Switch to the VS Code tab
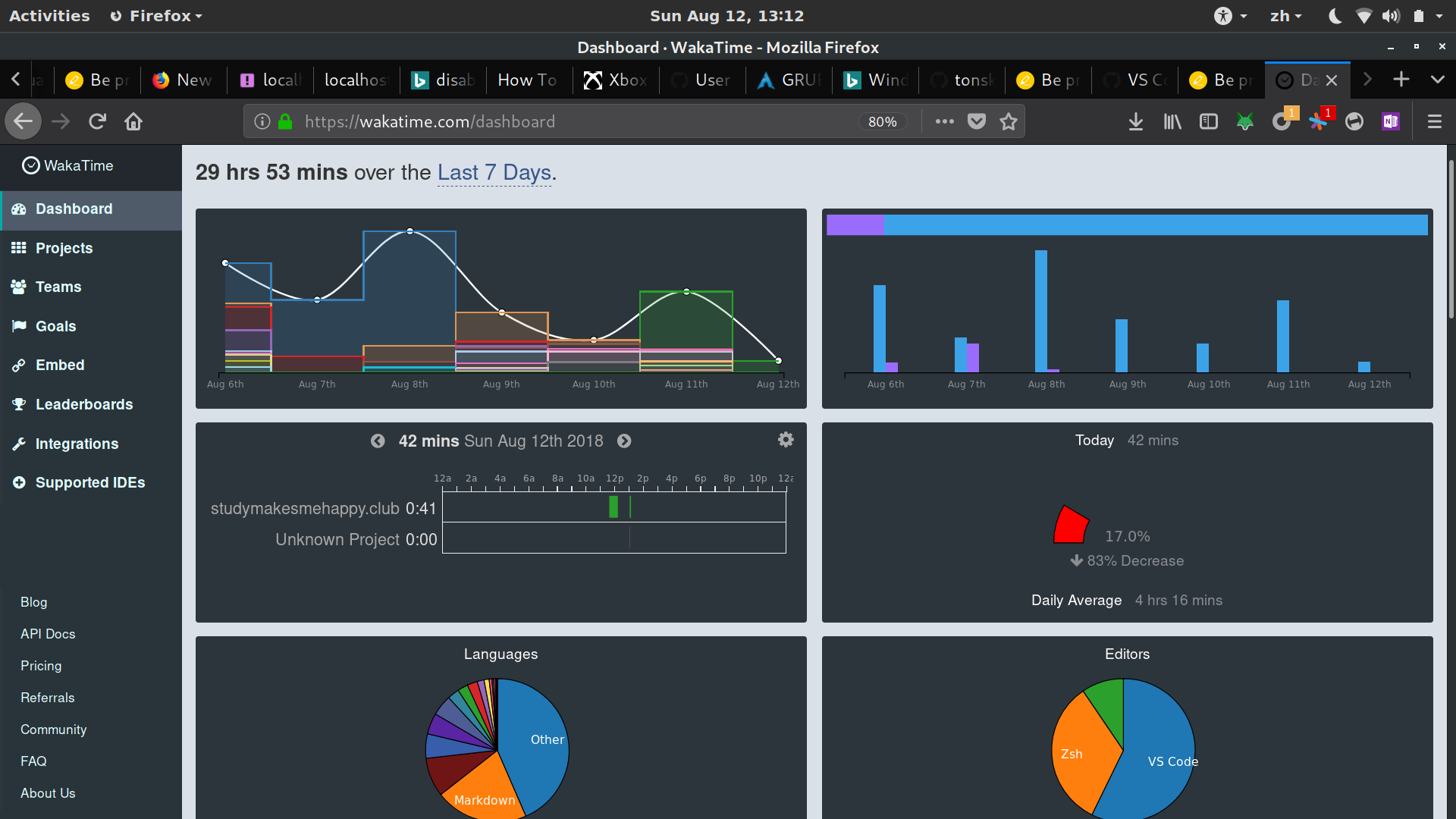This screenshot has width=1456, height=819. (1134, 80)
